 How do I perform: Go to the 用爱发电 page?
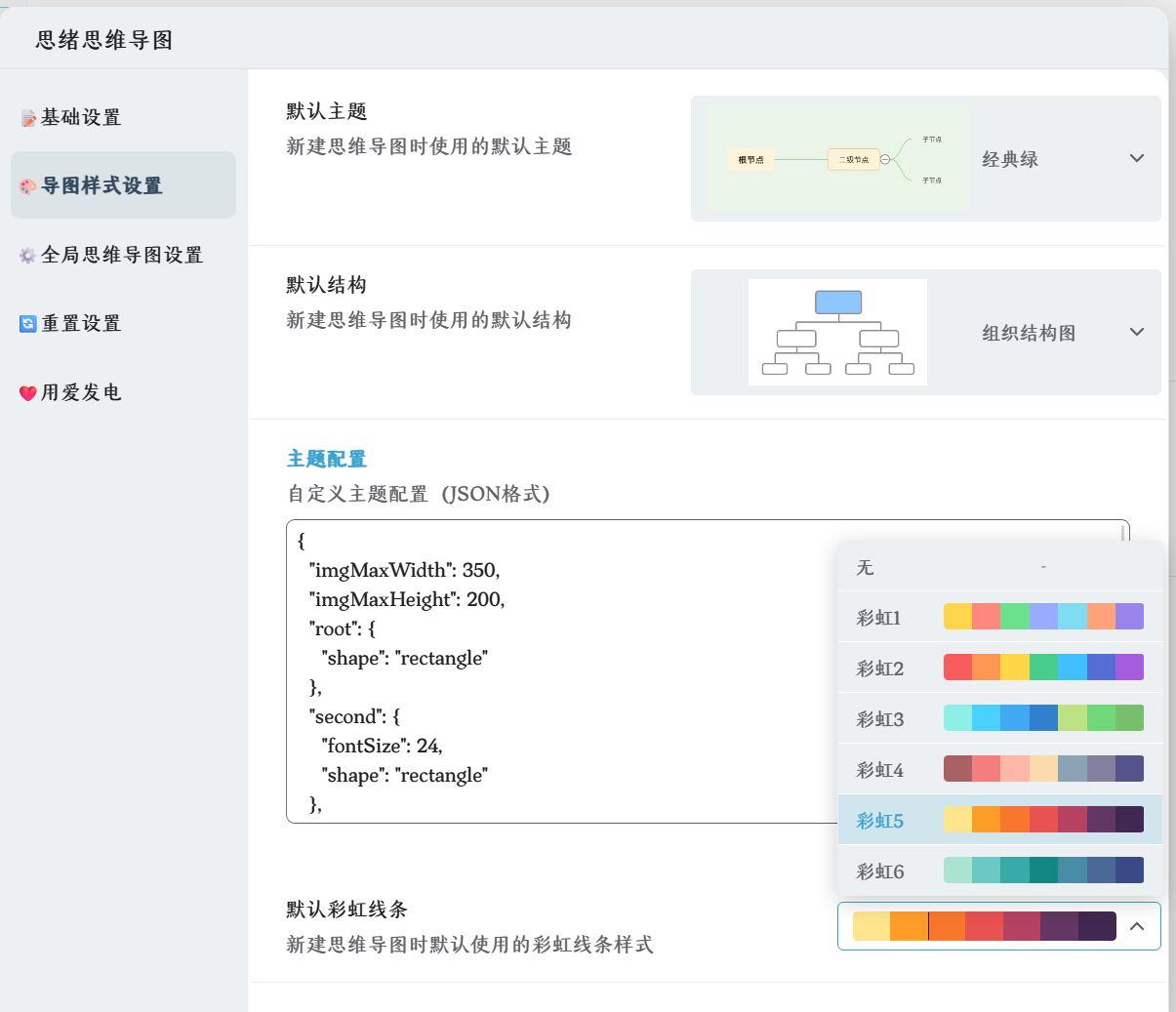point(81,393)
